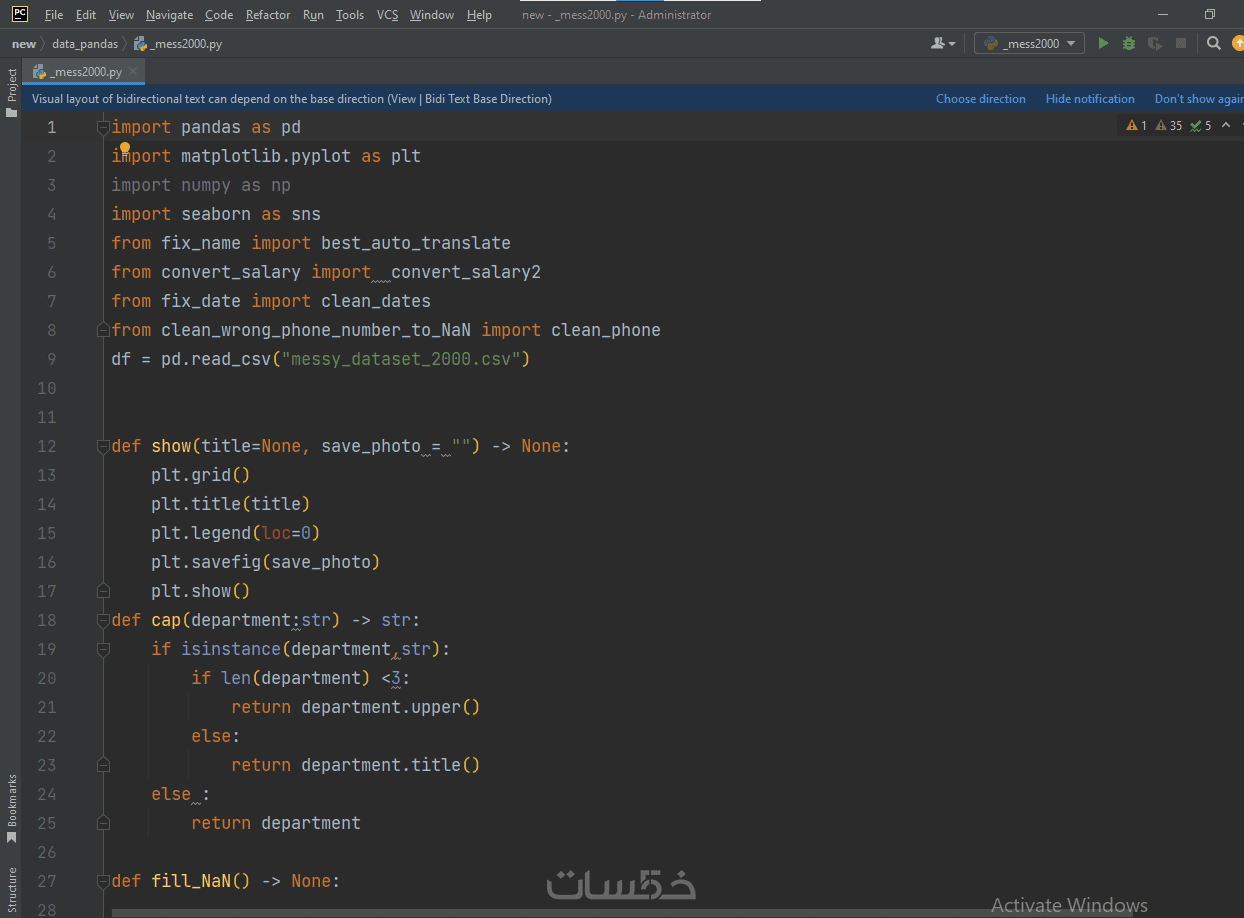The image size is (1244, 918).
Task: Close the _mess2000.py editor tab
Action: click(133, 71)
